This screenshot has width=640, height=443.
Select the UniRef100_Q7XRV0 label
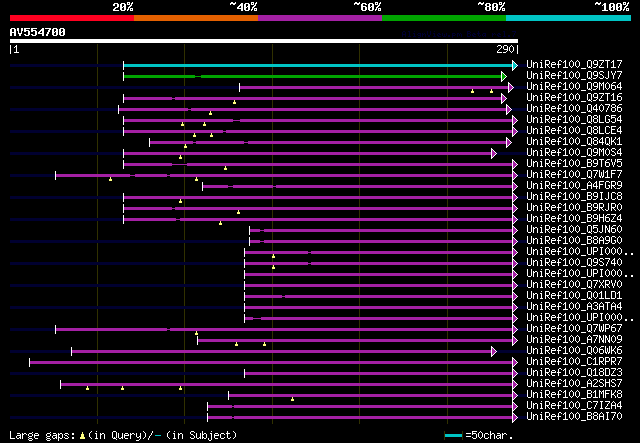574,285
